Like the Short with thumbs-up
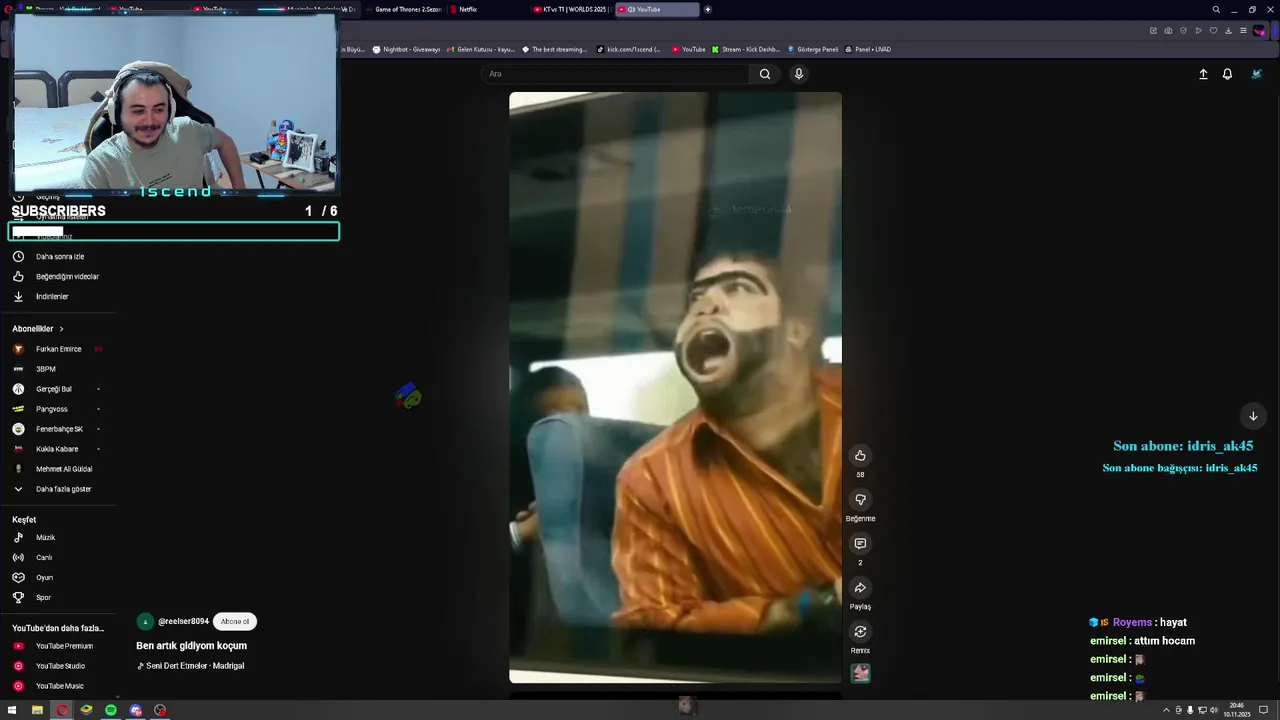Viewport: 1280px width, 720px height. (860, 456)
